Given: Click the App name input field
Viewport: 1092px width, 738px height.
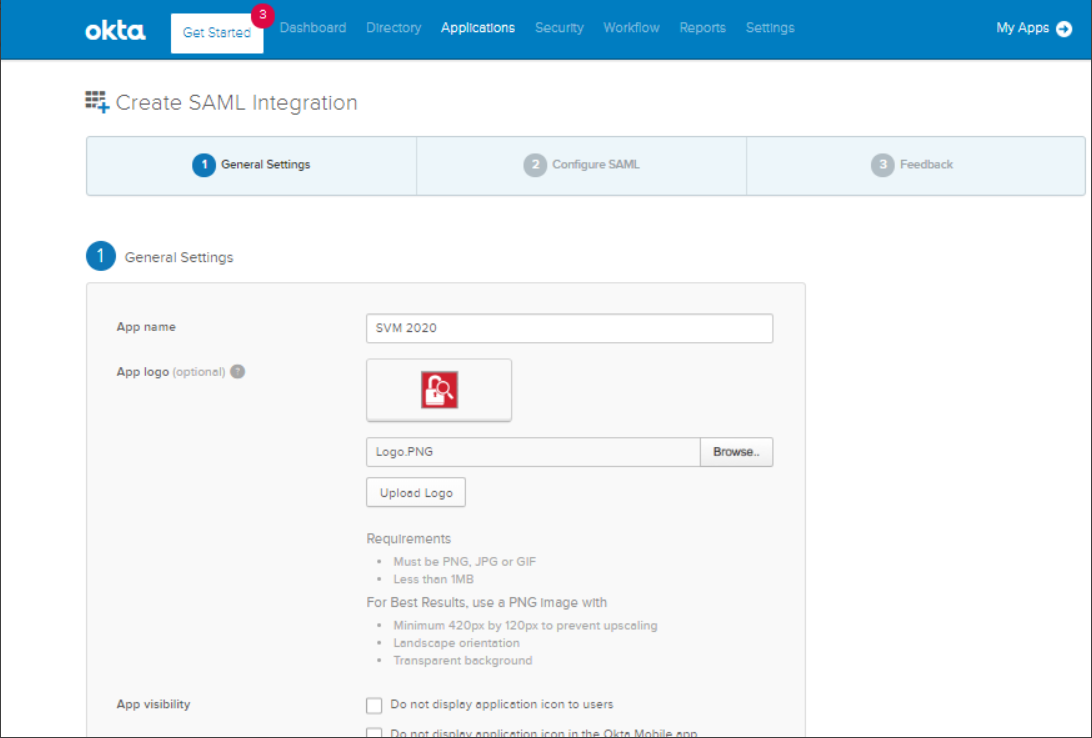Looking at the screenshot, I should point(569,328).
